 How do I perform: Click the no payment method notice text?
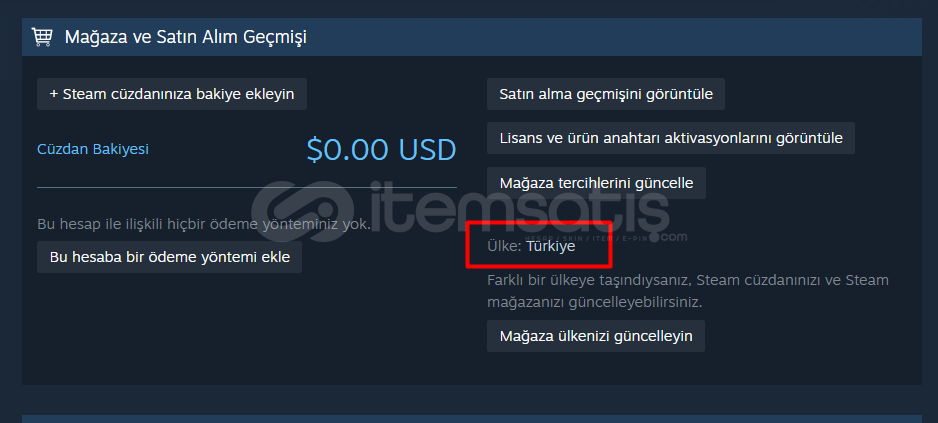coord(204,224)
